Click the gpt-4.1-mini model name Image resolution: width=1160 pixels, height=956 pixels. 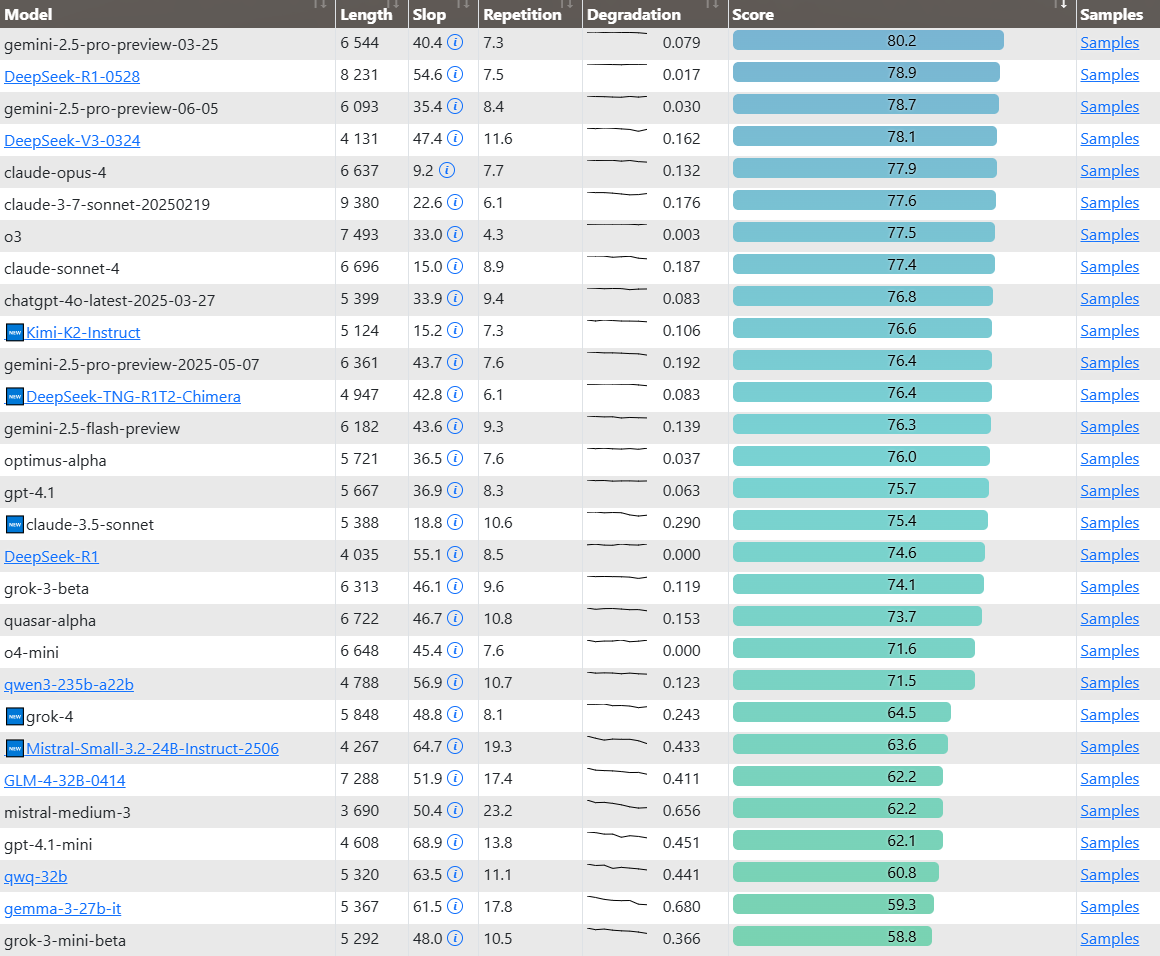[48, 844]
